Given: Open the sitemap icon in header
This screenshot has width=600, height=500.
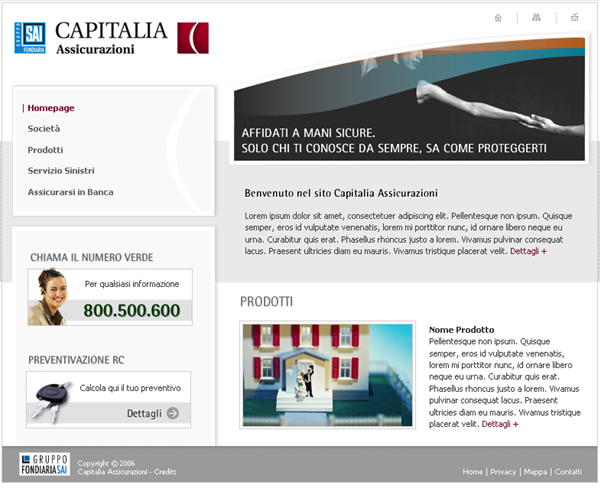Looking at the screenshot, I should [x=536, y=18].
